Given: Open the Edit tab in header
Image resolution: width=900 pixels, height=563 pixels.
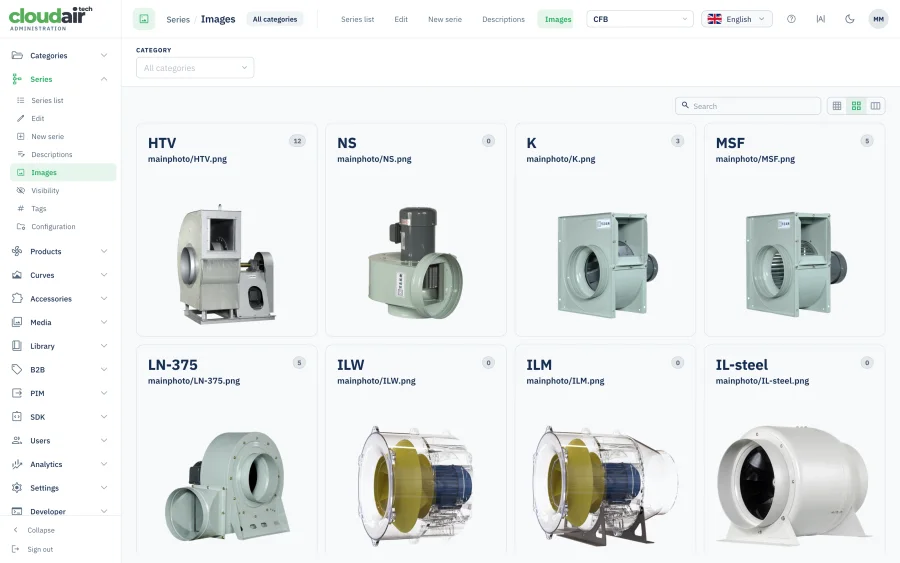Looking at the screenshot, I should tap(401, 19).
